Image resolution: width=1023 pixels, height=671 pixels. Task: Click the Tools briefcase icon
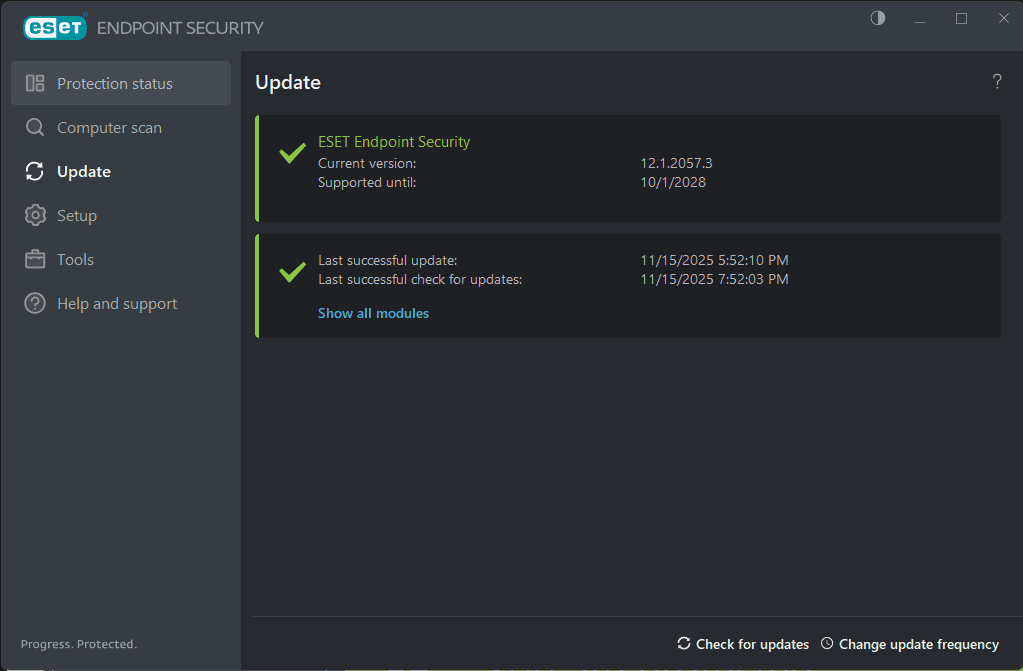click(x=35, y=259)
